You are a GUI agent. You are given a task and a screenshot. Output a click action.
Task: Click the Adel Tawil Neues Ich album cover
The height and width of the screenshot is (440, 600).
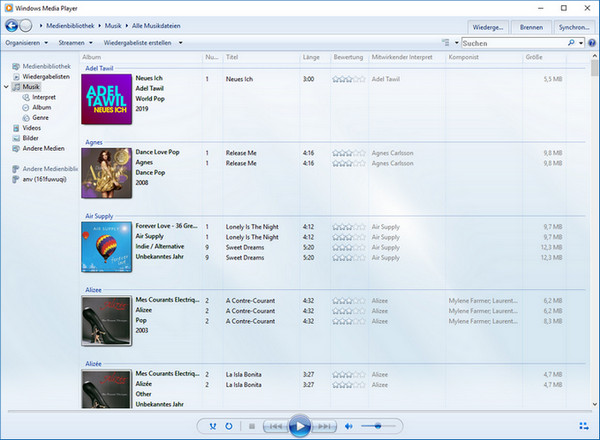[x=106, y=99]
